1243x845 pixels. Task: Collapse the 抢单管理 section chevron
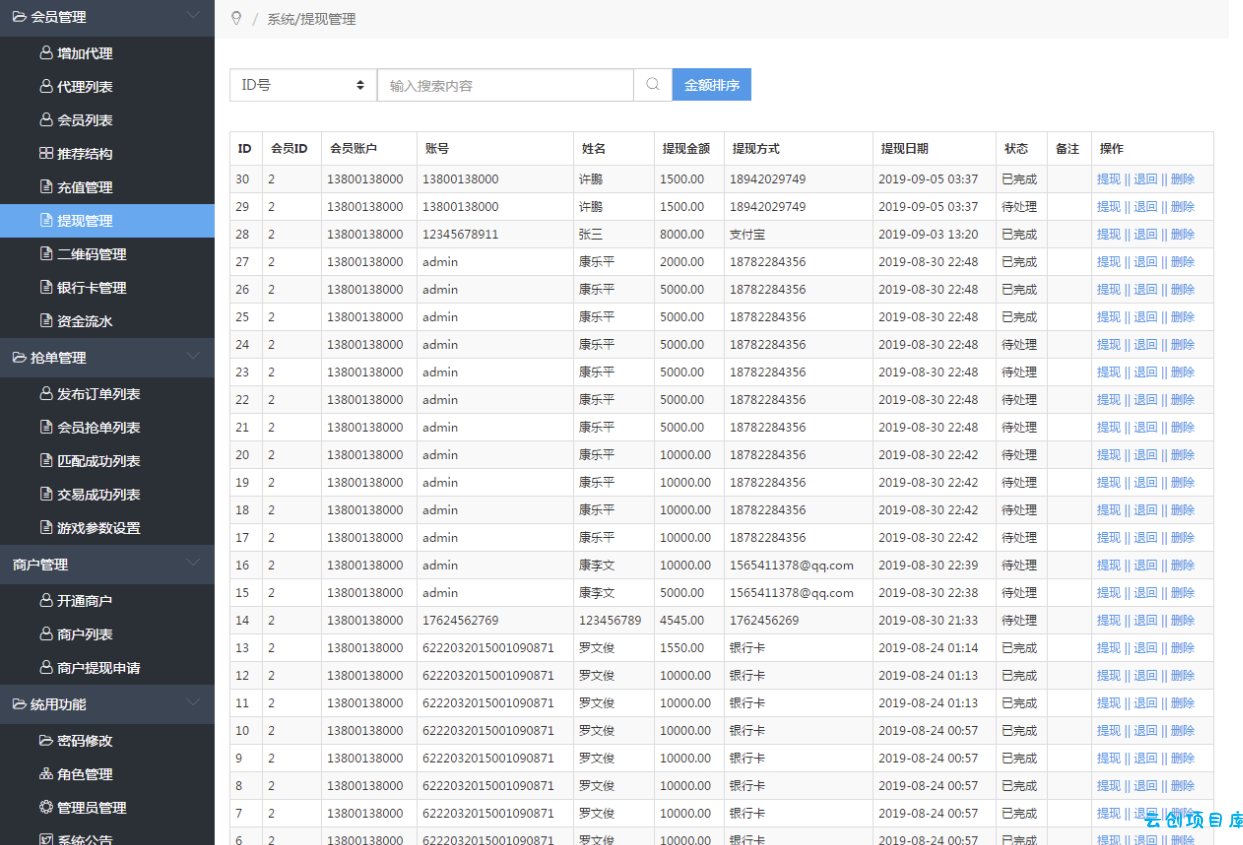[x=194, y=357]
